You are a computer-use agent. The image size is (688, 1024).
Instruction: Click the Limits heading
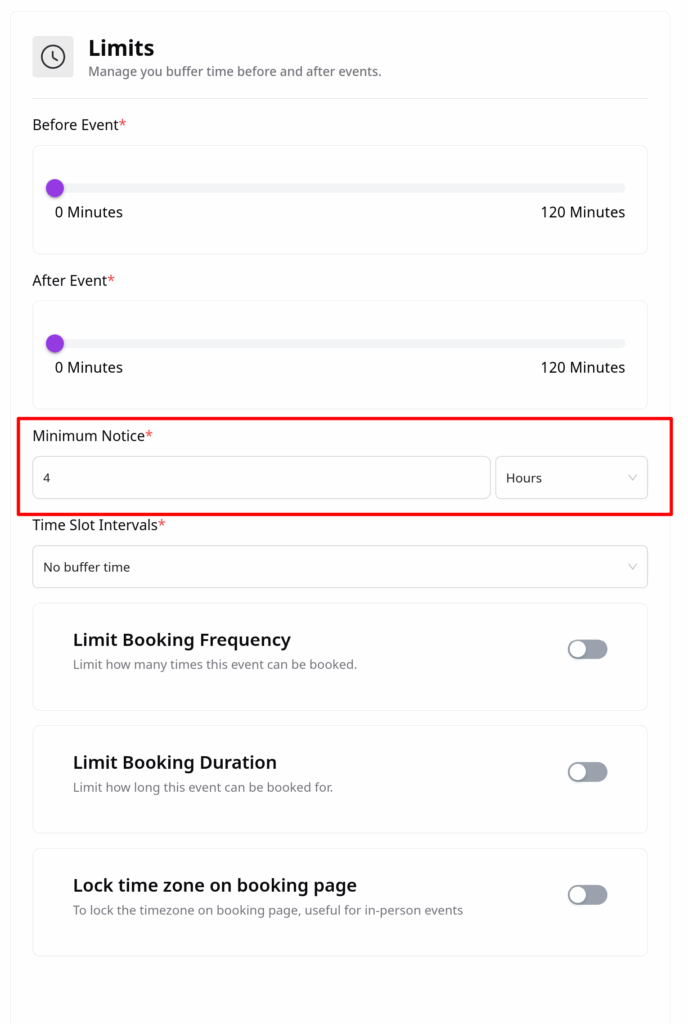[121, 47]
